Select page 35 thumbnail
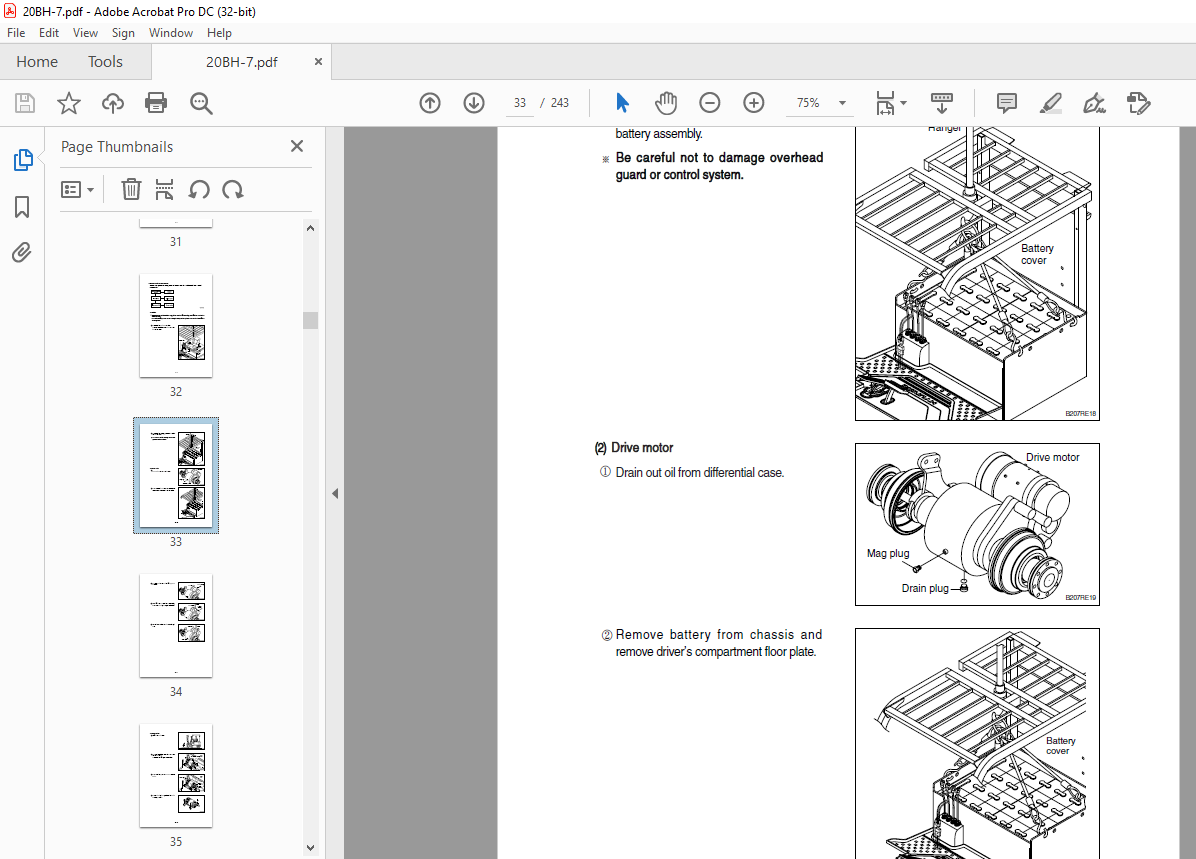 pyautogui.click(x=176, y=776)
